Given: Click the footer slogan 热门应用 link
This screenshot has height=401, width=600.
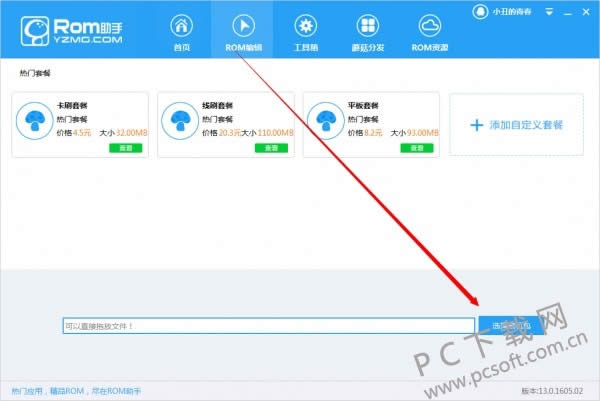Looking at the screenshot, I should pos(76,391).
